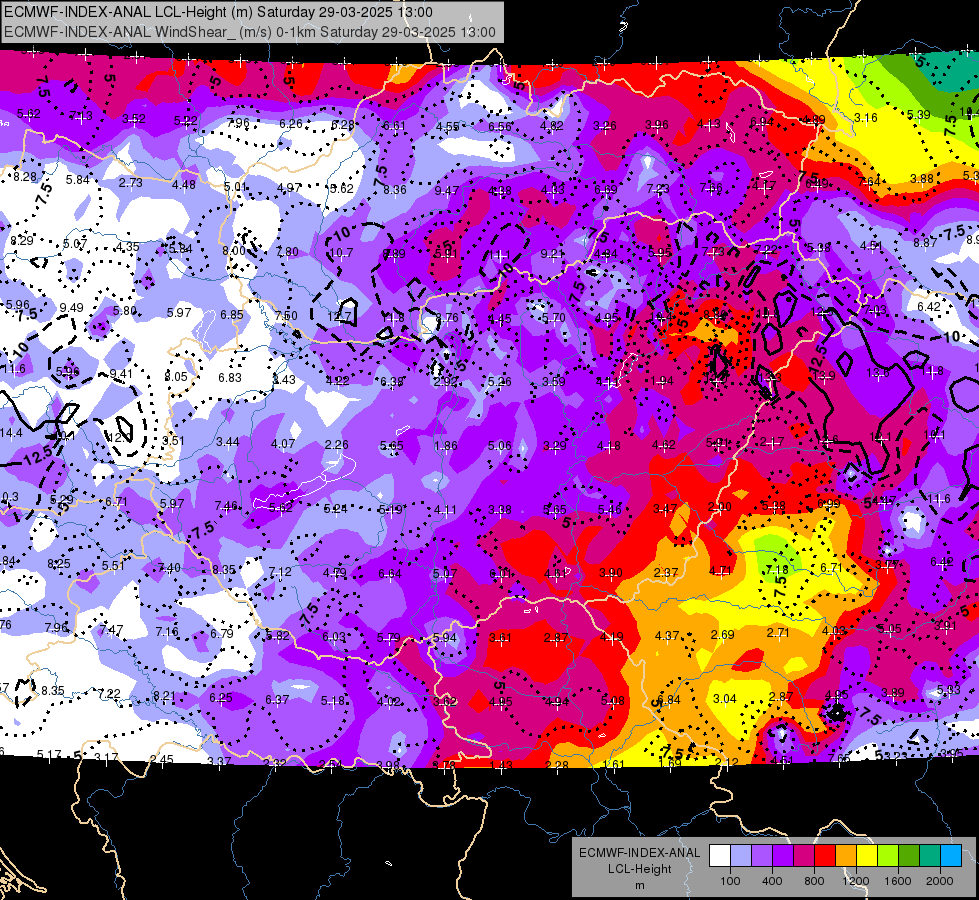This screenshot has height=900, width=979.
Task: Click the map value 4.07
Action: tap(283, 443)
